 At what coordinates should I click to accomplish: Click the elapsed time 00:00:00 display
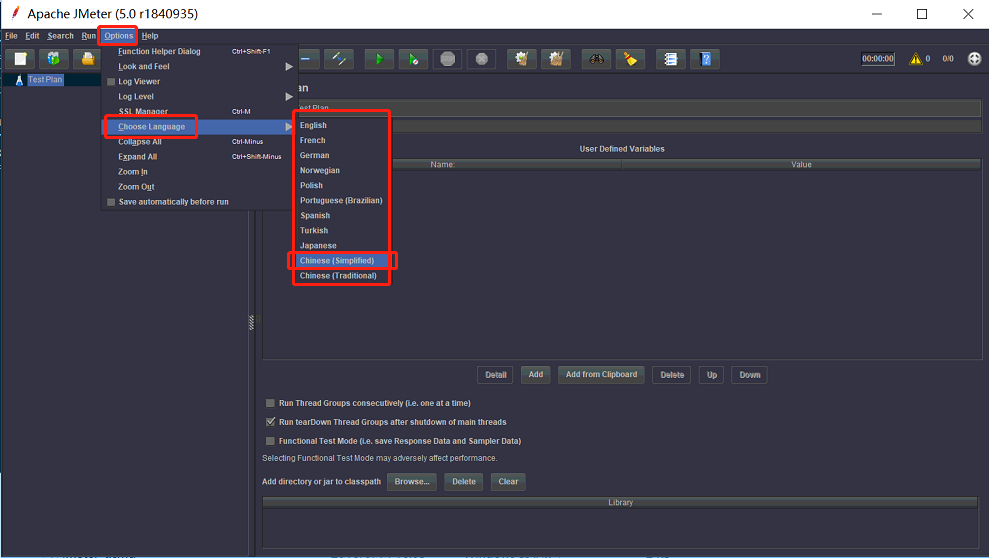click(878, 59)
